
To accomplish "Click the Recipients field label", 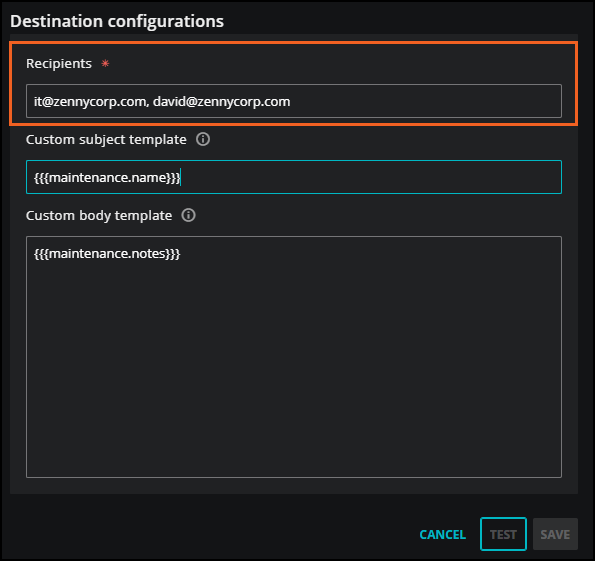I will coord(59,63).
